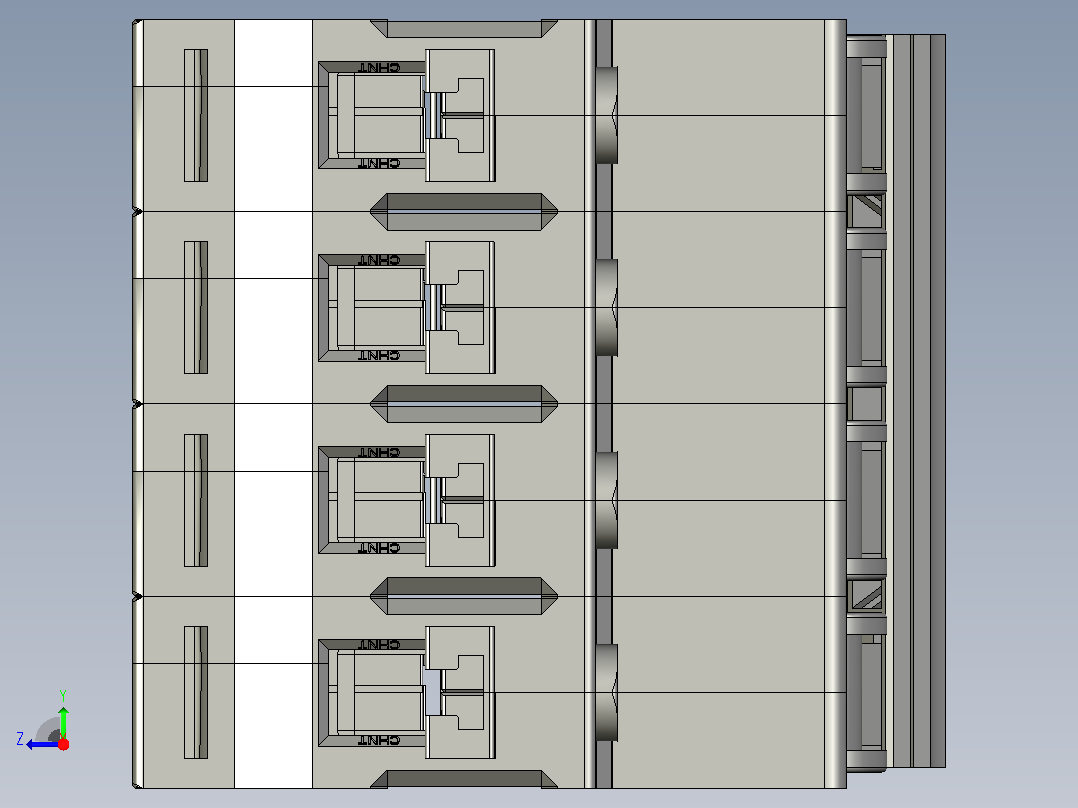Click the green Y axis arrow
This screenshot has width=1078, height=808.
coord(63,721)
